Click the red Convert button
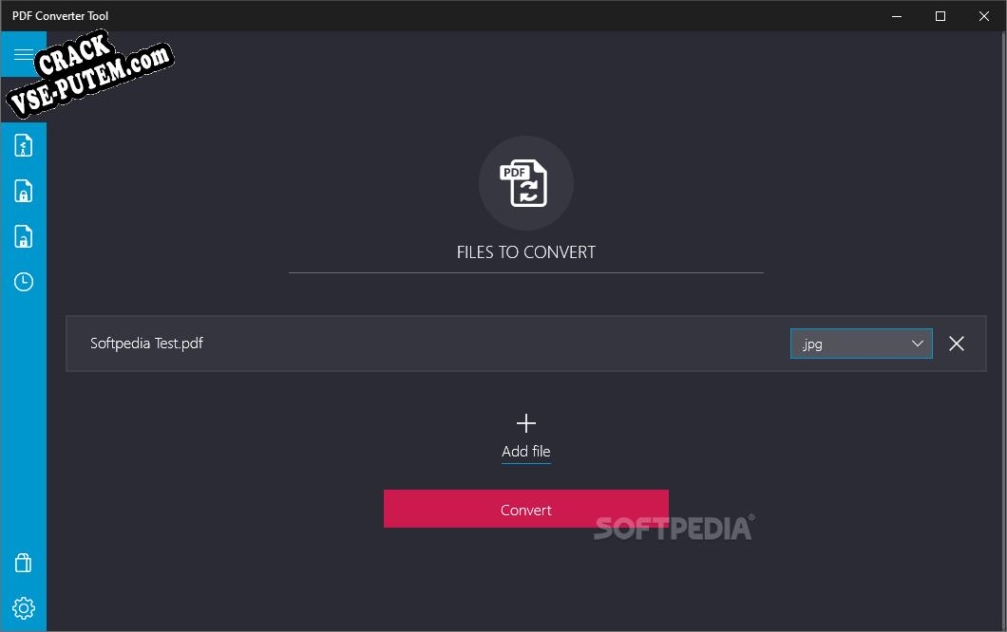Image resolution: width=1007 pixels, height=632 pixels. click(x=526, y=509)
